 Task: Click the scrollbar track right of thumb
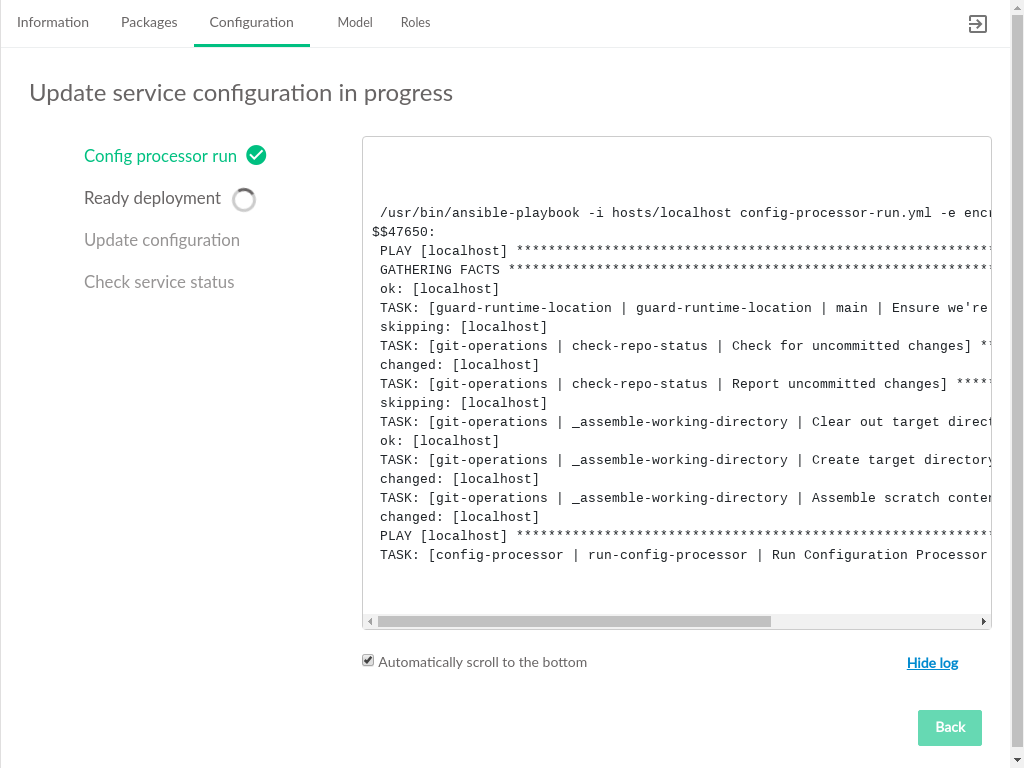[x=874, y=622]
